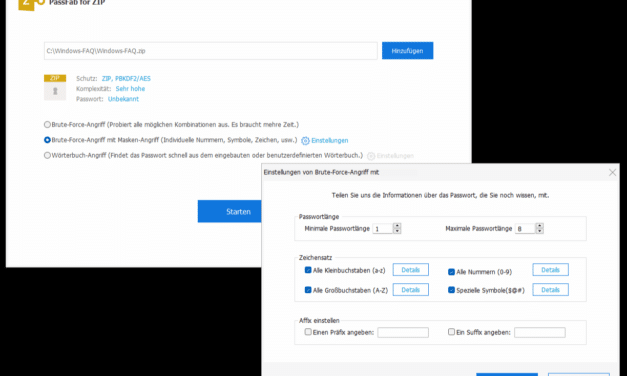Increase the Maximale Passwortlänge with the up arrow
Viewport: 627px width, 376px height.
540,226
